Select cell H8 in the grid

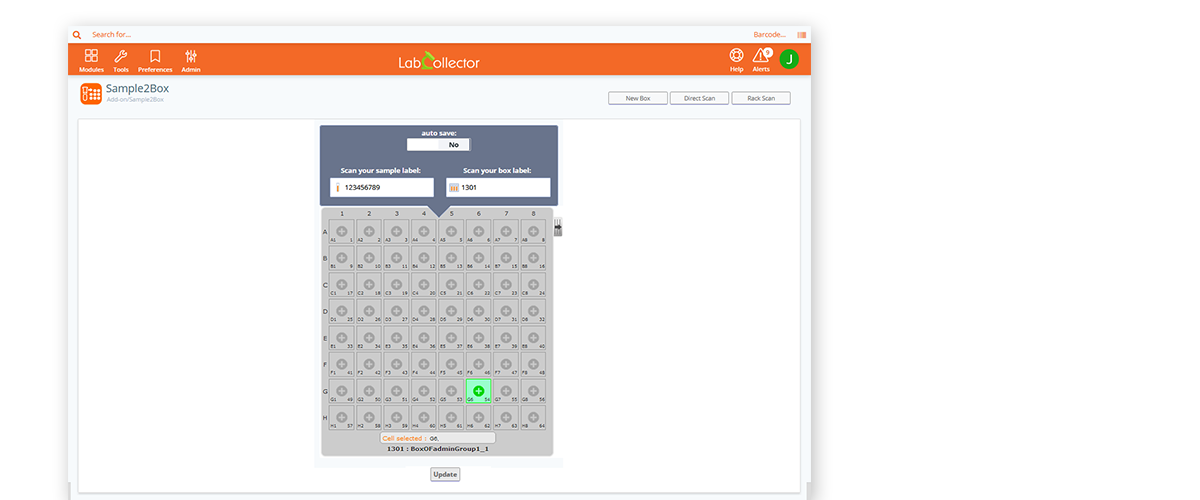[x=533, y=418]
